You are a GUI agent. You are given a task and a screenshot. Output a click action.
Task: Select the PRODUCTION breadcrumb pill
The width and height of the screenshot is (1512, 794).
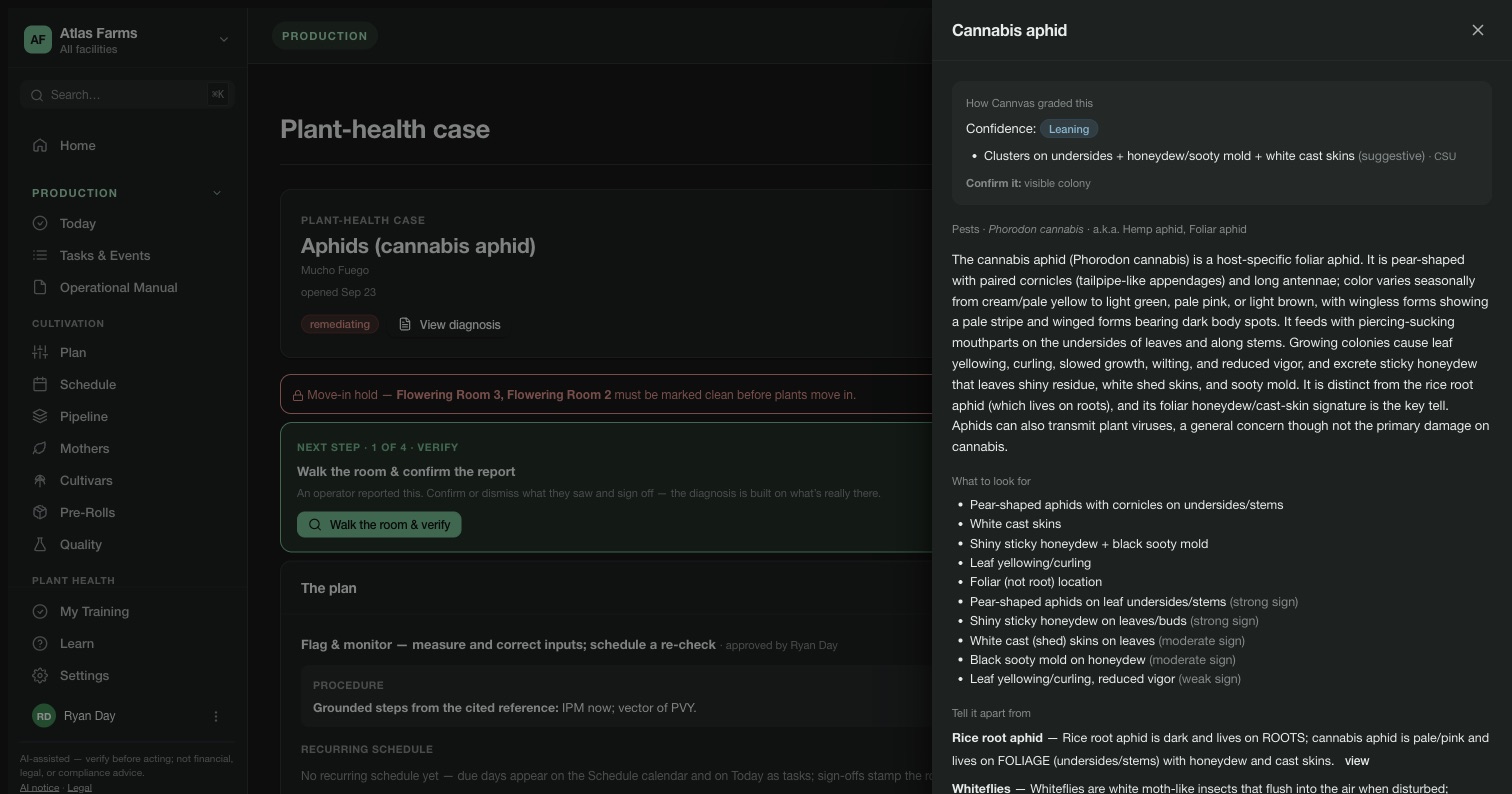(x=325, y=36)
